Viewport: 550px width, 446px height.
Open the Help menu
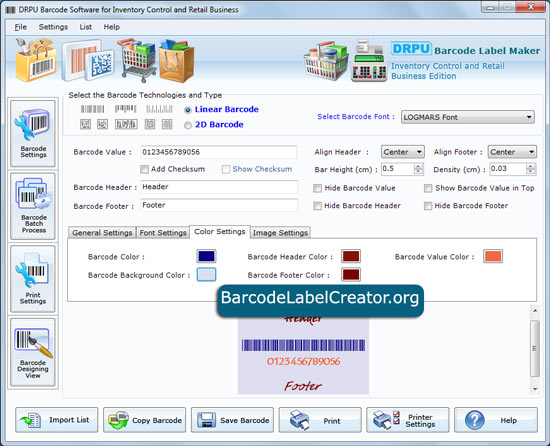click(112, 27)
